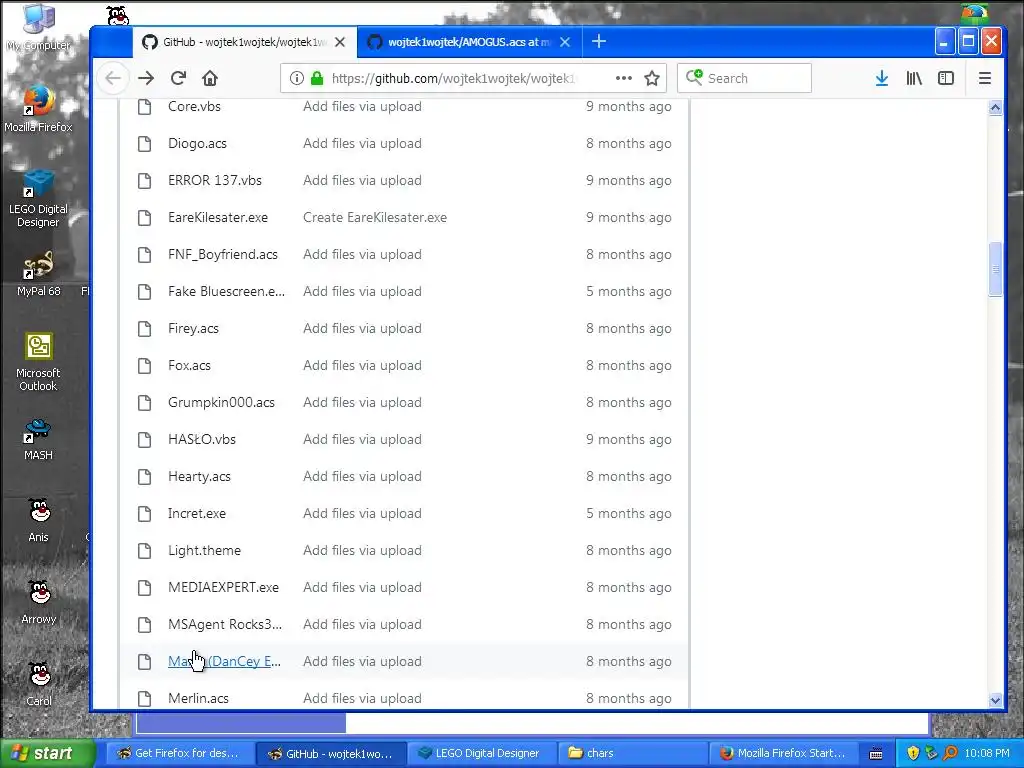Click the browser forward arrow button

146,78
